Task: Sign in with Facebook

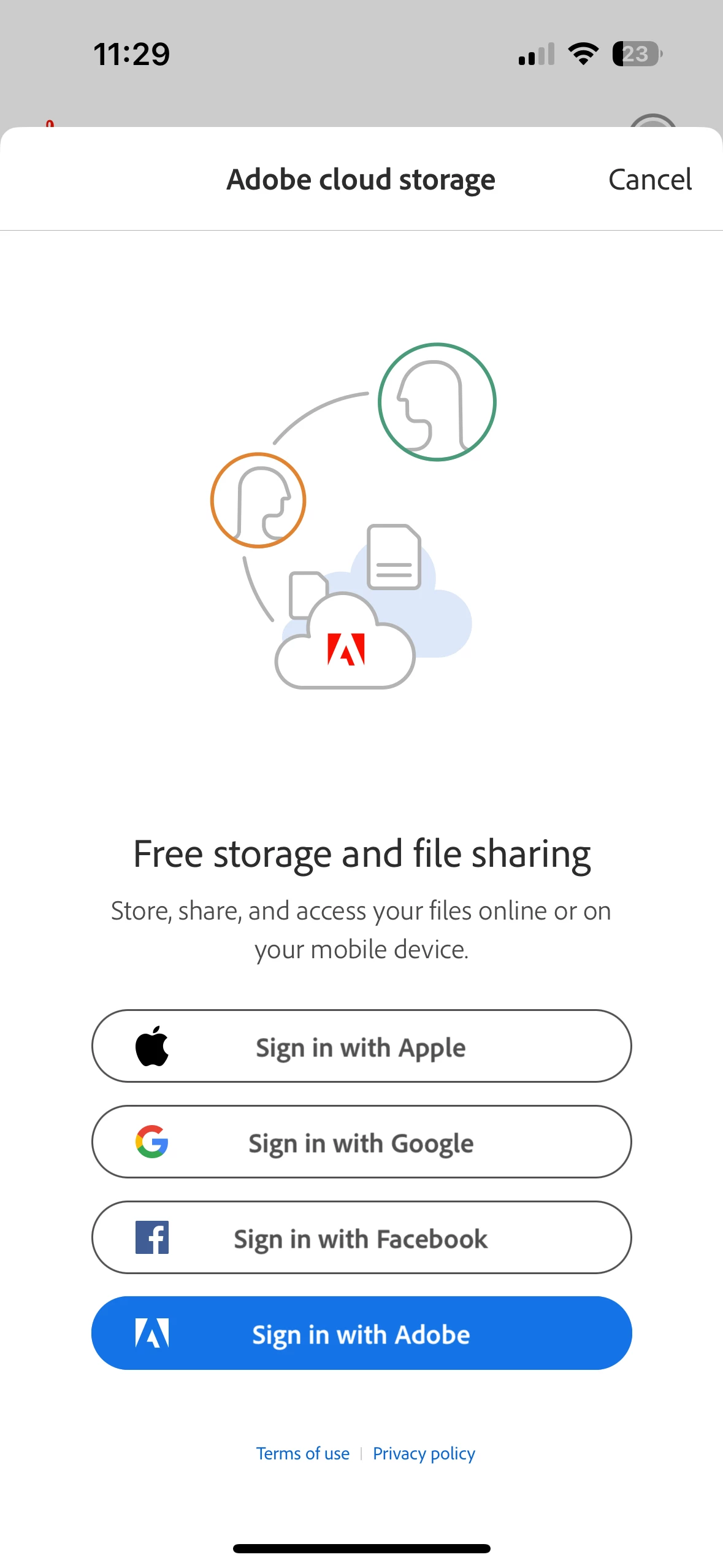Action: point(362,1237)
